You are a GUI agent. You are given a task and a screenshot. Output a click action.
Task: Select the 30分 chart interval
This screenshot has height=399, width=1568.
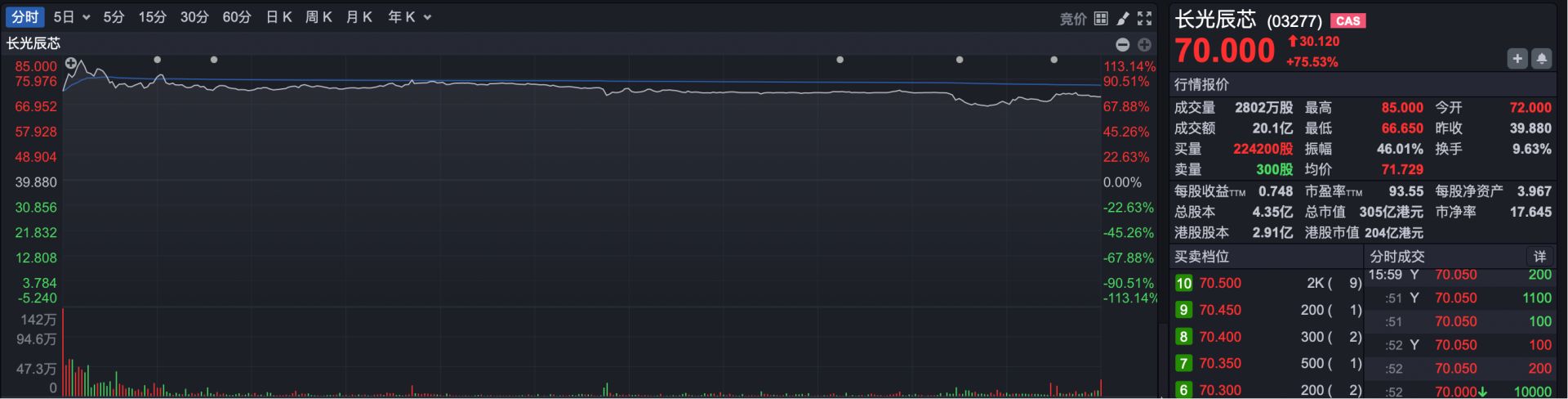(x=194, y=17)
